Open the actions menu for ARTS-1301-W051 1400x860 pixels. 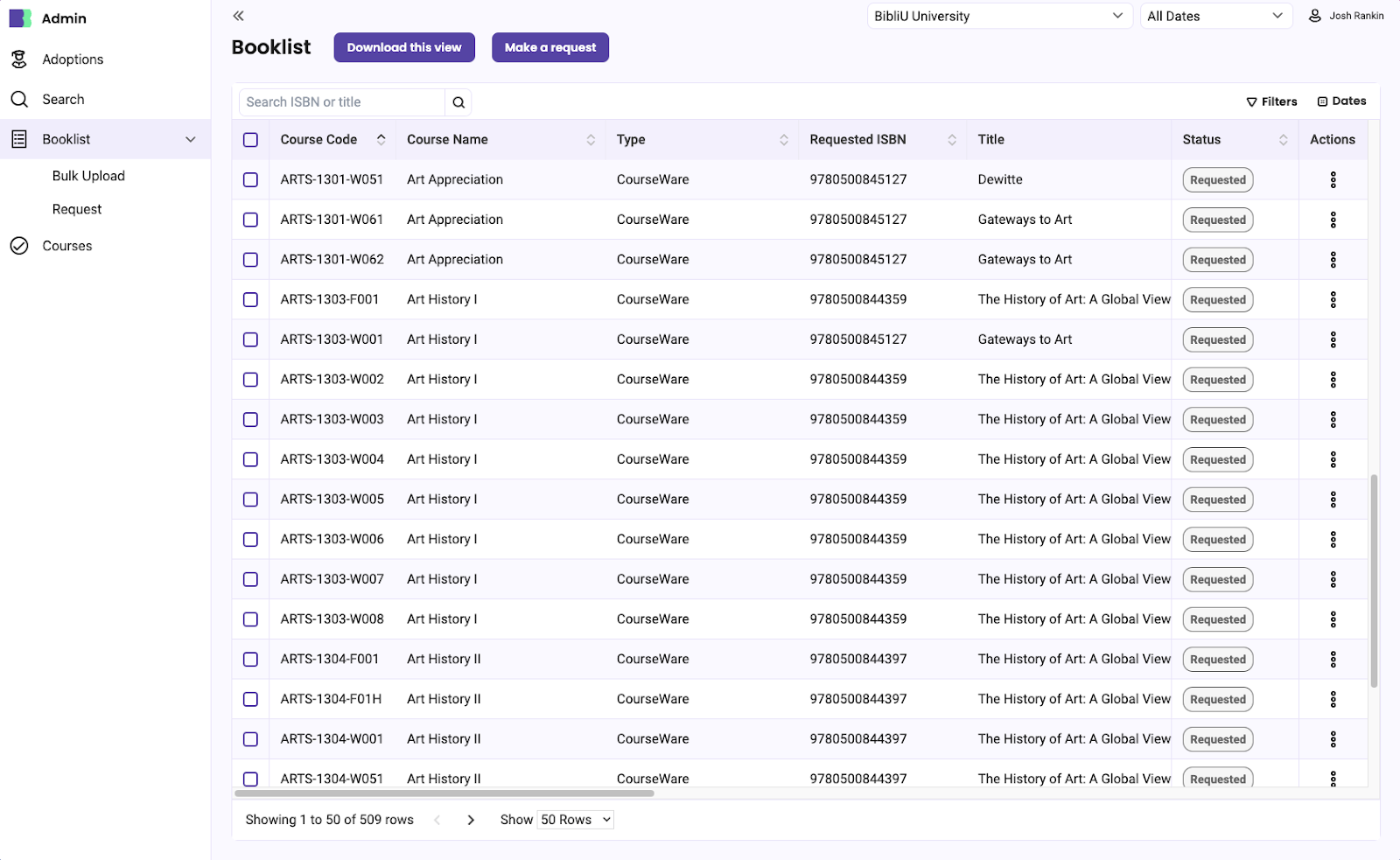1333,179
